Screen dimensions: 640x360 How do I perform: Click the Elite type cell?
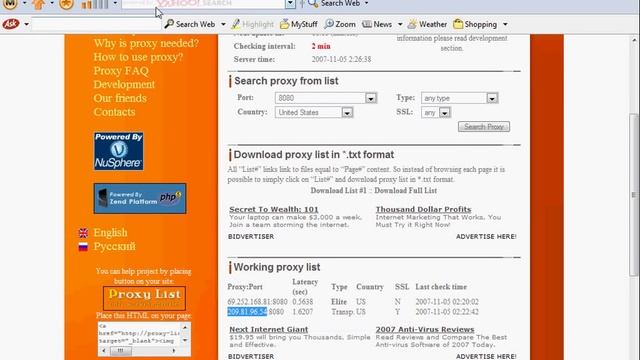pyautogui.click(x=339, y=302)
